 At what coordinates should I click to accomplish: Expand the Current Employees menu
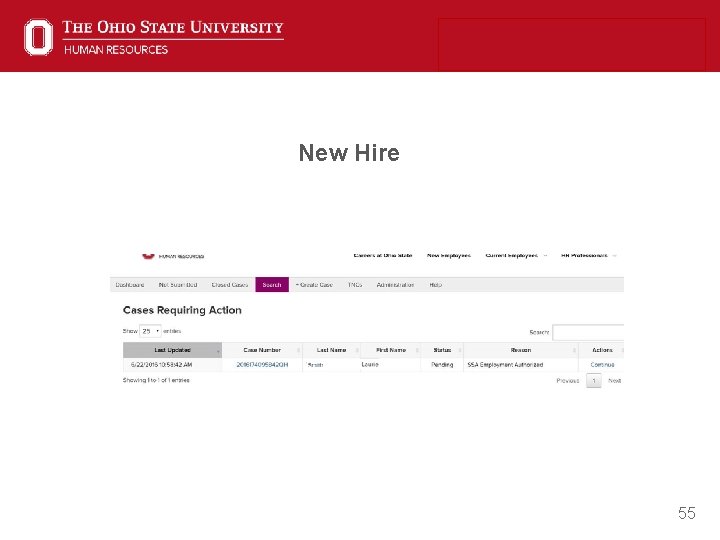[516, 255]
